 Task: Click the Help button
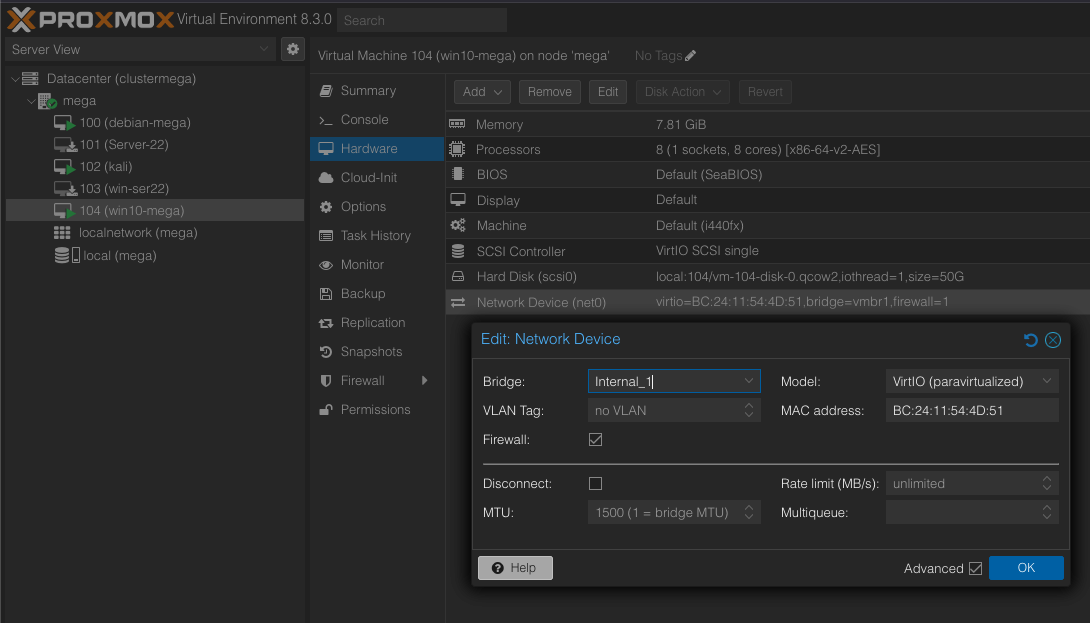click(515, 568)
